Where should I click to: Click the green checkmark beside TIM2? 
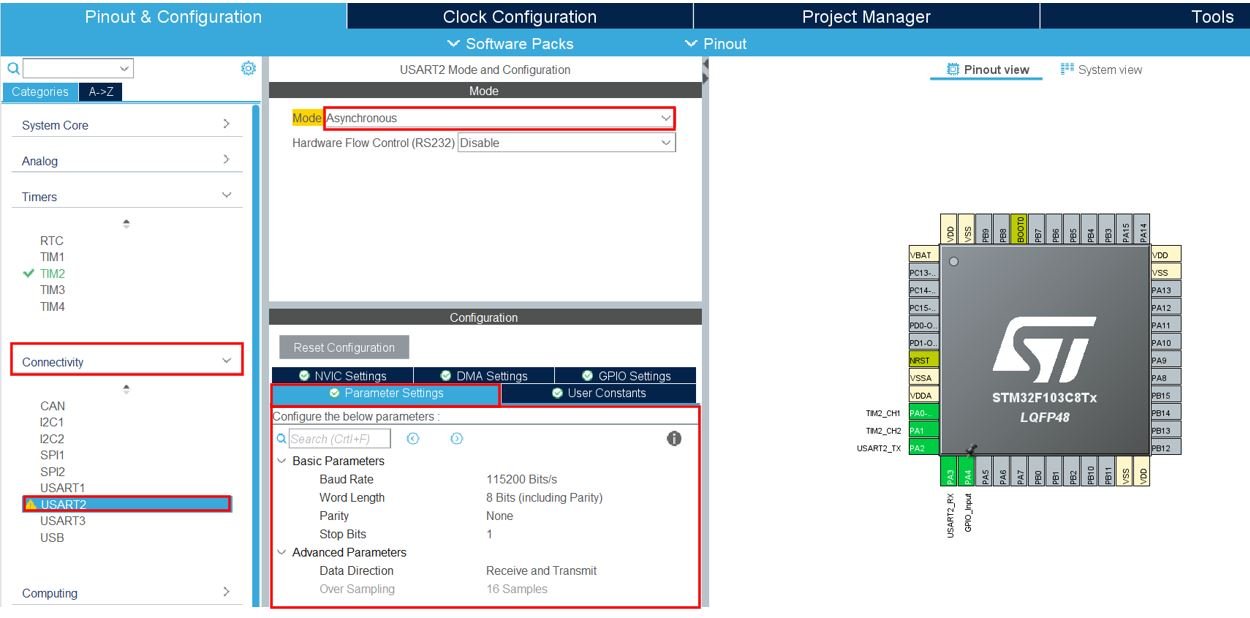[28, 273]
